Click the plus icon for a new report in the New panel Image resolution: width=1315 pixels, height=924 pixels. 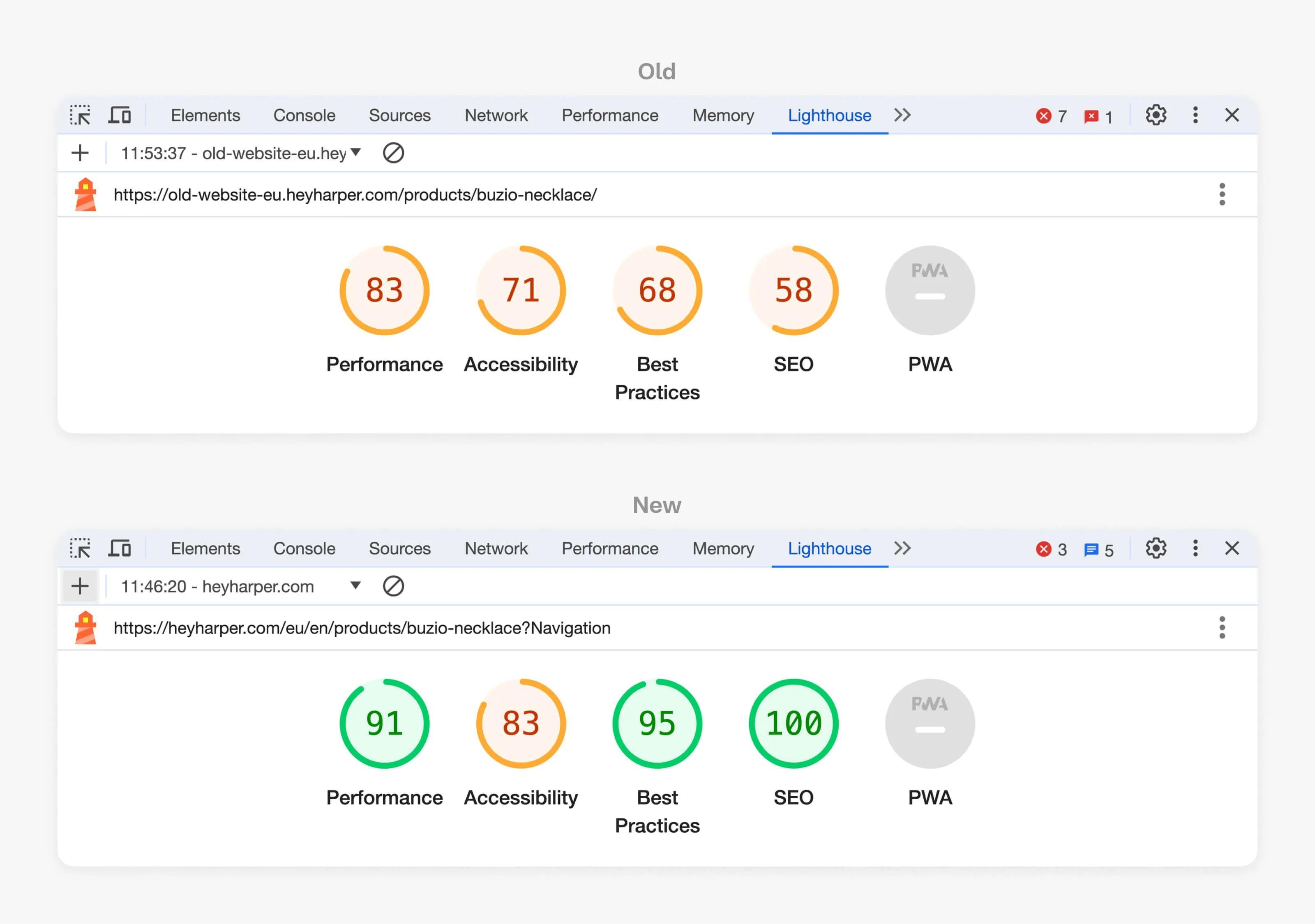pyautogui.click(x=80, y=586)
